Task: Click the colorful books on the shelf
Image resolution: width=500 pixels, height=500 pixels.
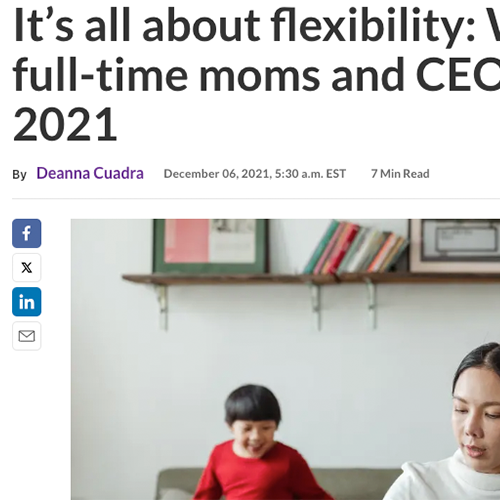Action: [x=355, y=247]
